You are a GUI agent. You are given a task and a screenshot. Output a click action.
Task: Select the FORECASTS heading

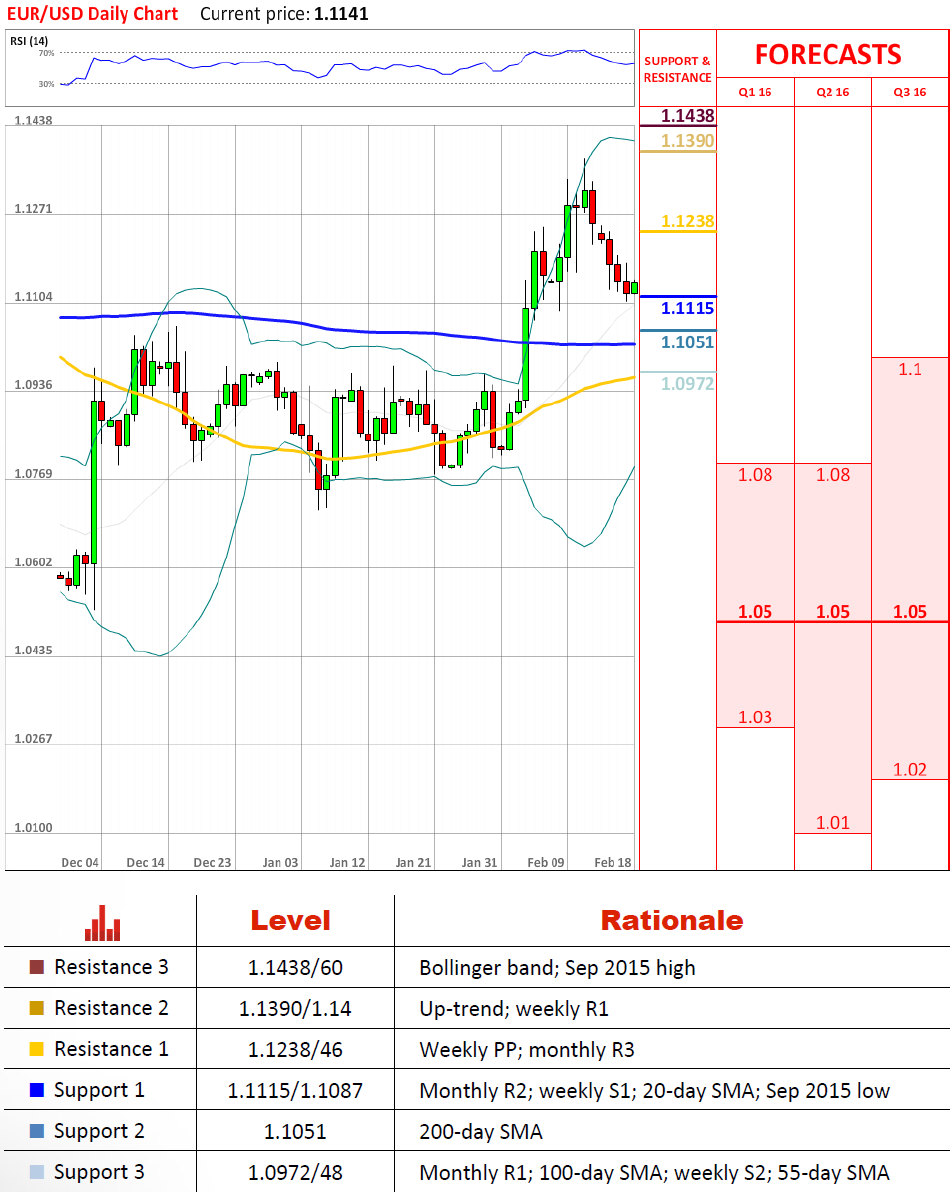pyautogui.click(x=828, y=55)
